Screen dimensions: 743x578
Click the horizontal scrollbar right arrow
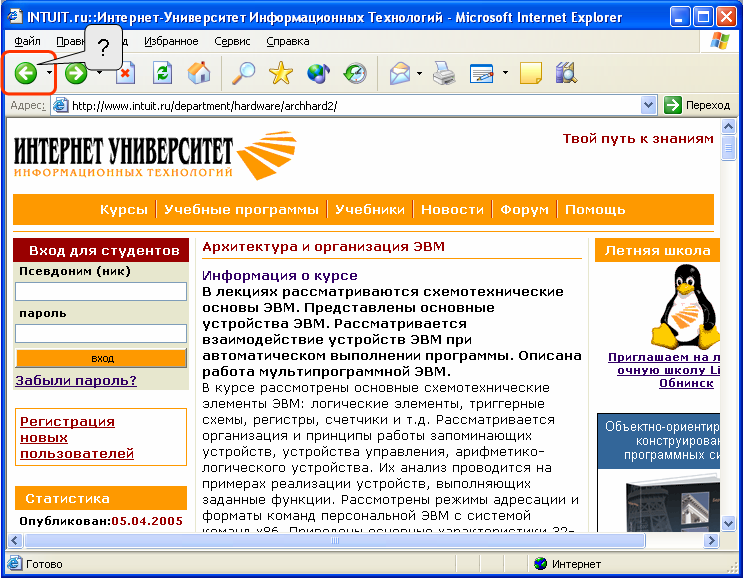(711, 540)
